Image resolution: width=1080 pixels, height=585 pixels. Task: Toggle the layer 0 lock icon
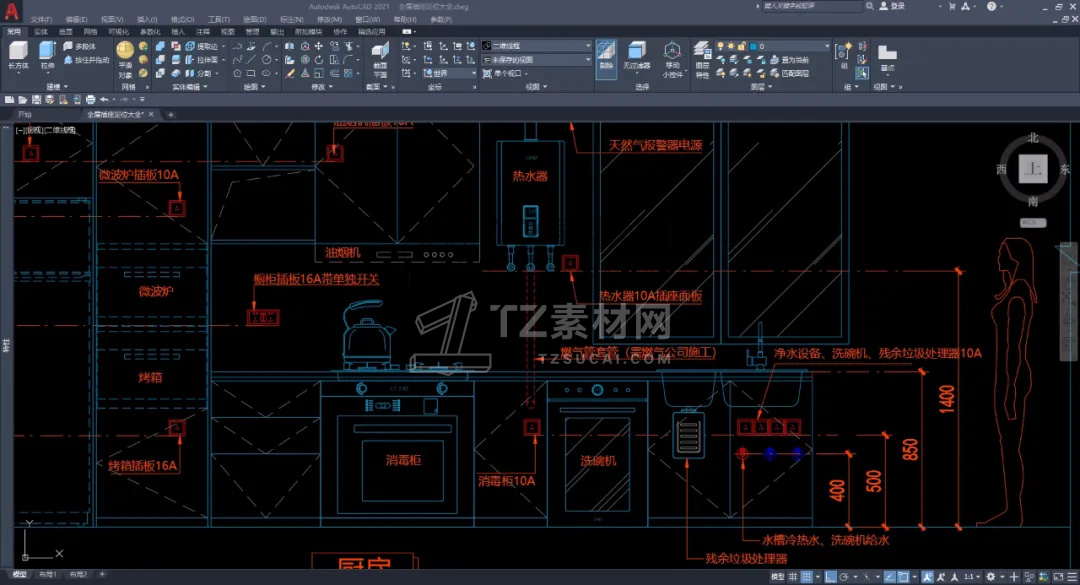[x=742, y=46]
